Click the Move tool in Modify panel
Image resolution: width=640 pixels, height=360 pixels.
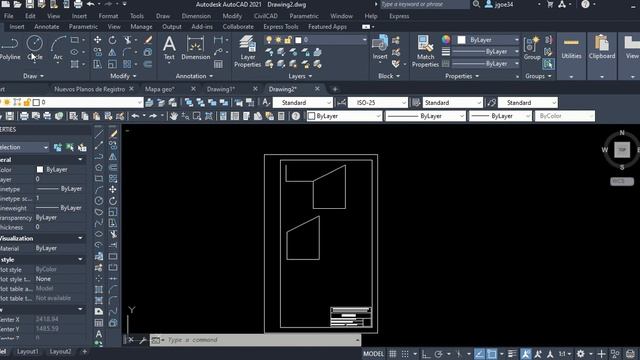coord(98,40)
